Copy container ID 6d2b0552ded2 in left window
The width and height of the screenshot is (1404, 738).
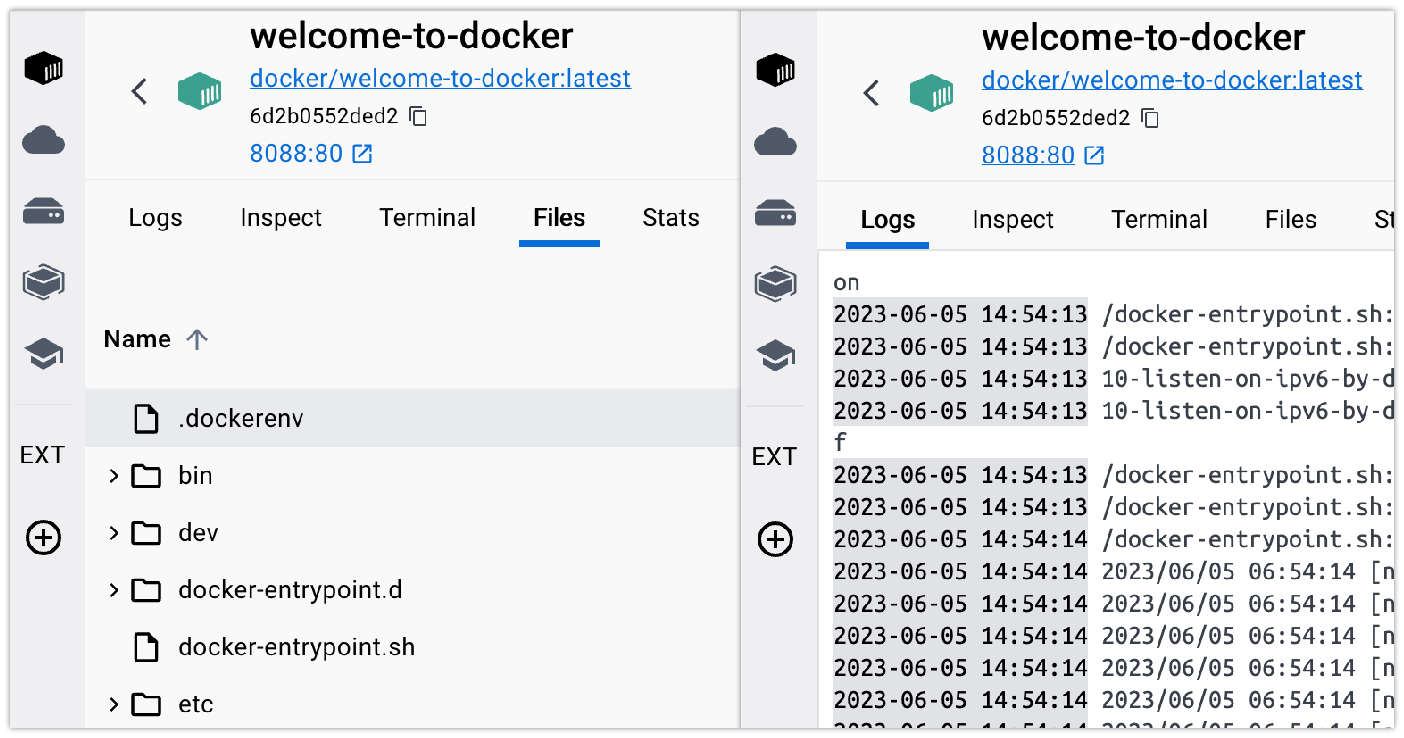click(x=419, y=117)
